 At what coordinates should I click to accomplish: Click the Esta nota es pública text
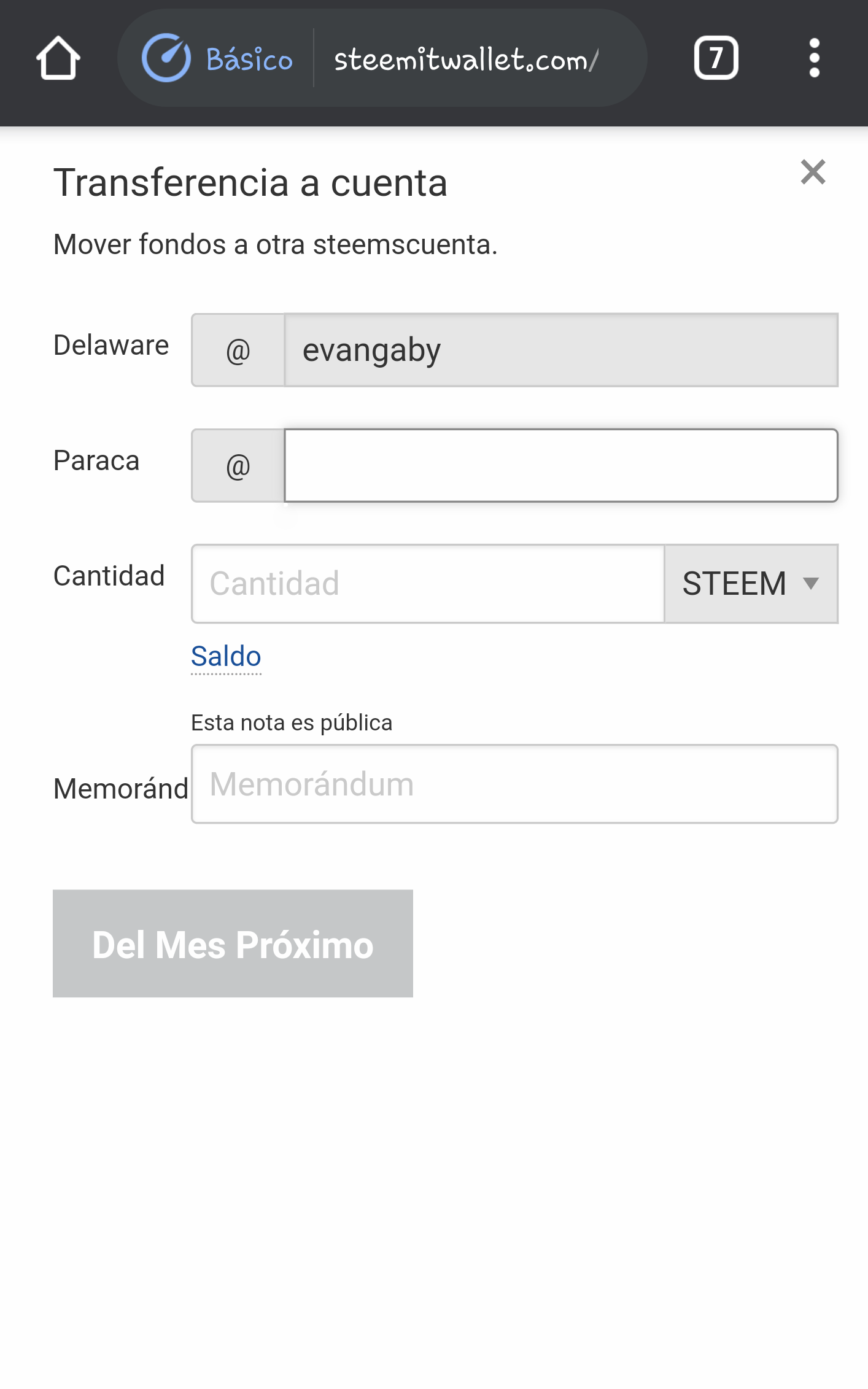tap(292, 722)
